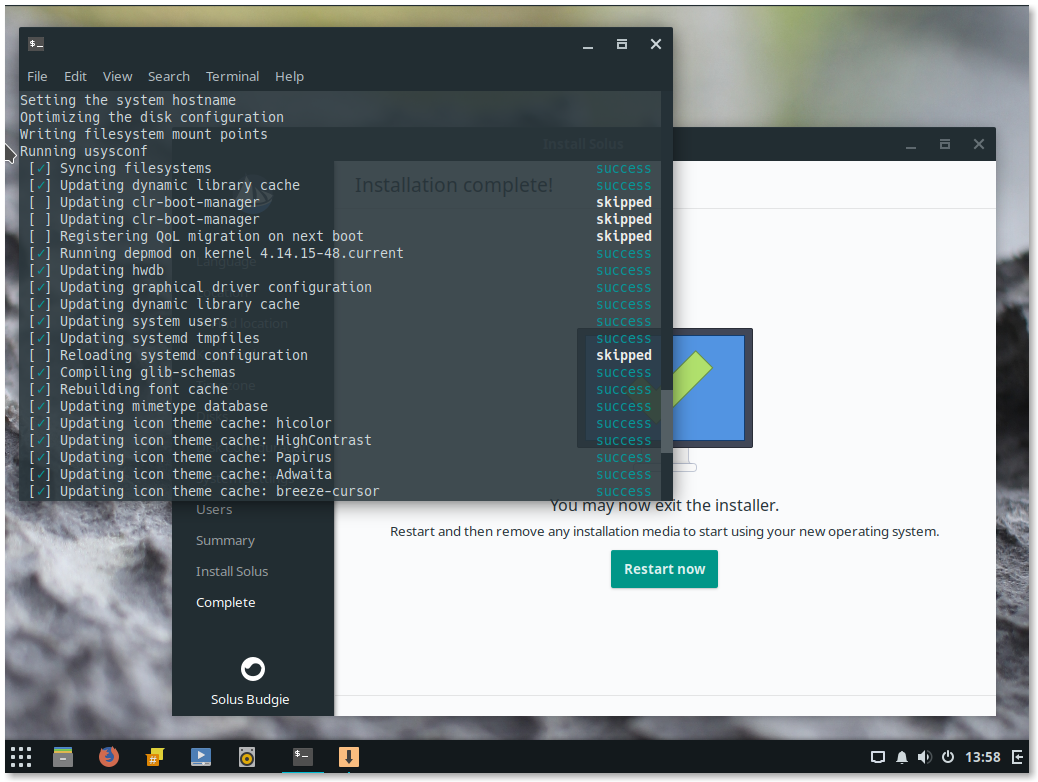
Task: Click 'Updating graphical driver configuration' line
Action: click(x=216, y=287)
